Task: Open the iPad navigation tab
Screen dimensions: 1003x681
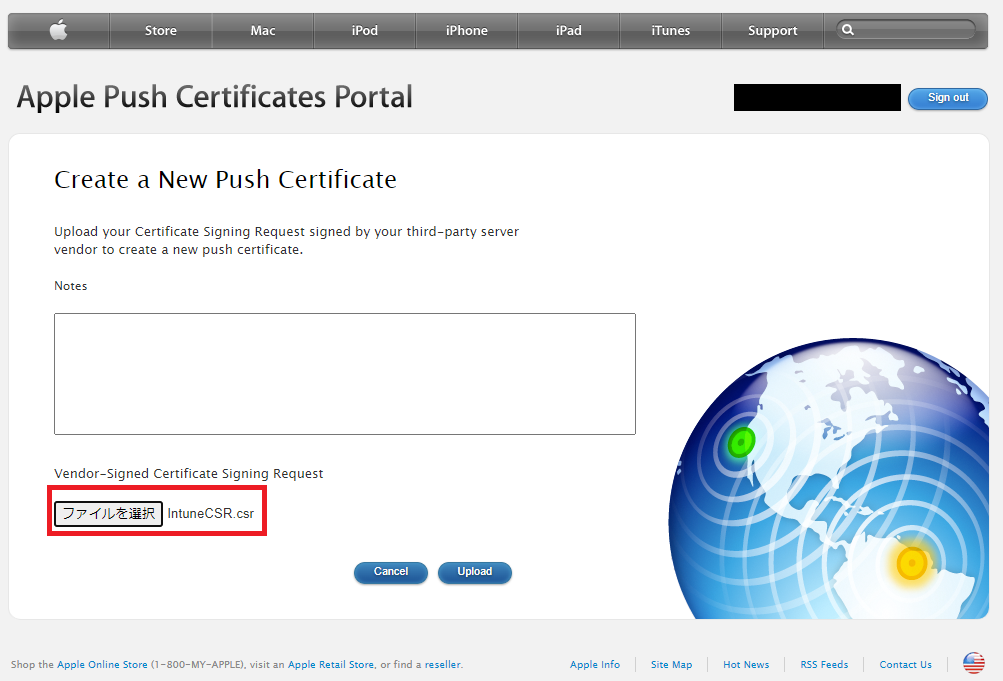Action: [x=569, y=30]
